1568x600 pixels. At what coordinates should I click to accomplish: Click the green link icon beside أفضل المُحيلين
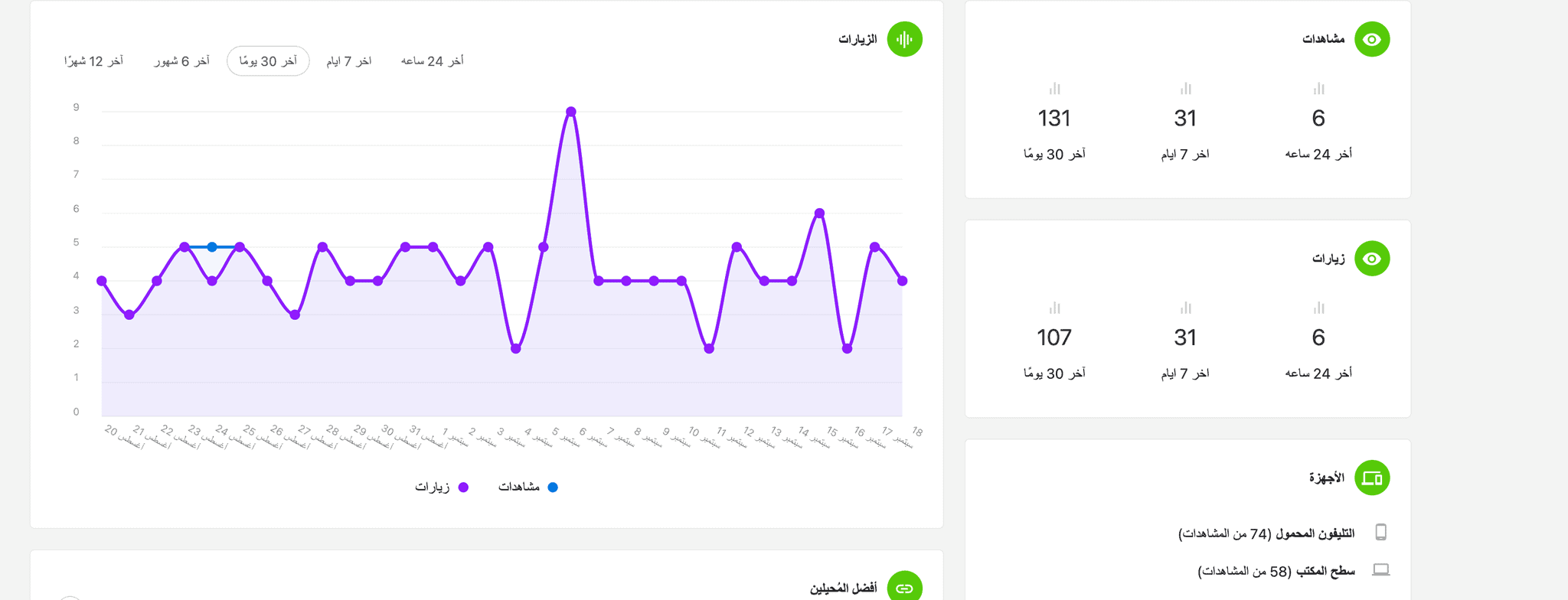[x=904, y=587]
